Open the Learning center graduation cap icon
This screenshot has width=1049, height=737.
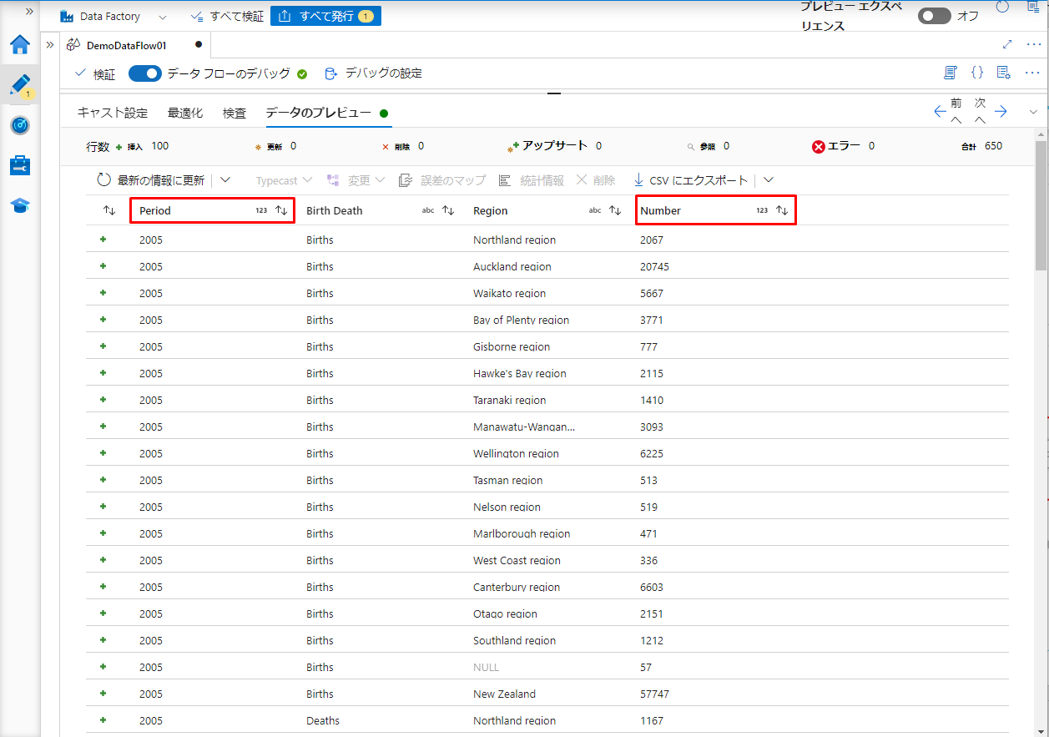click(x=20, y=205)
